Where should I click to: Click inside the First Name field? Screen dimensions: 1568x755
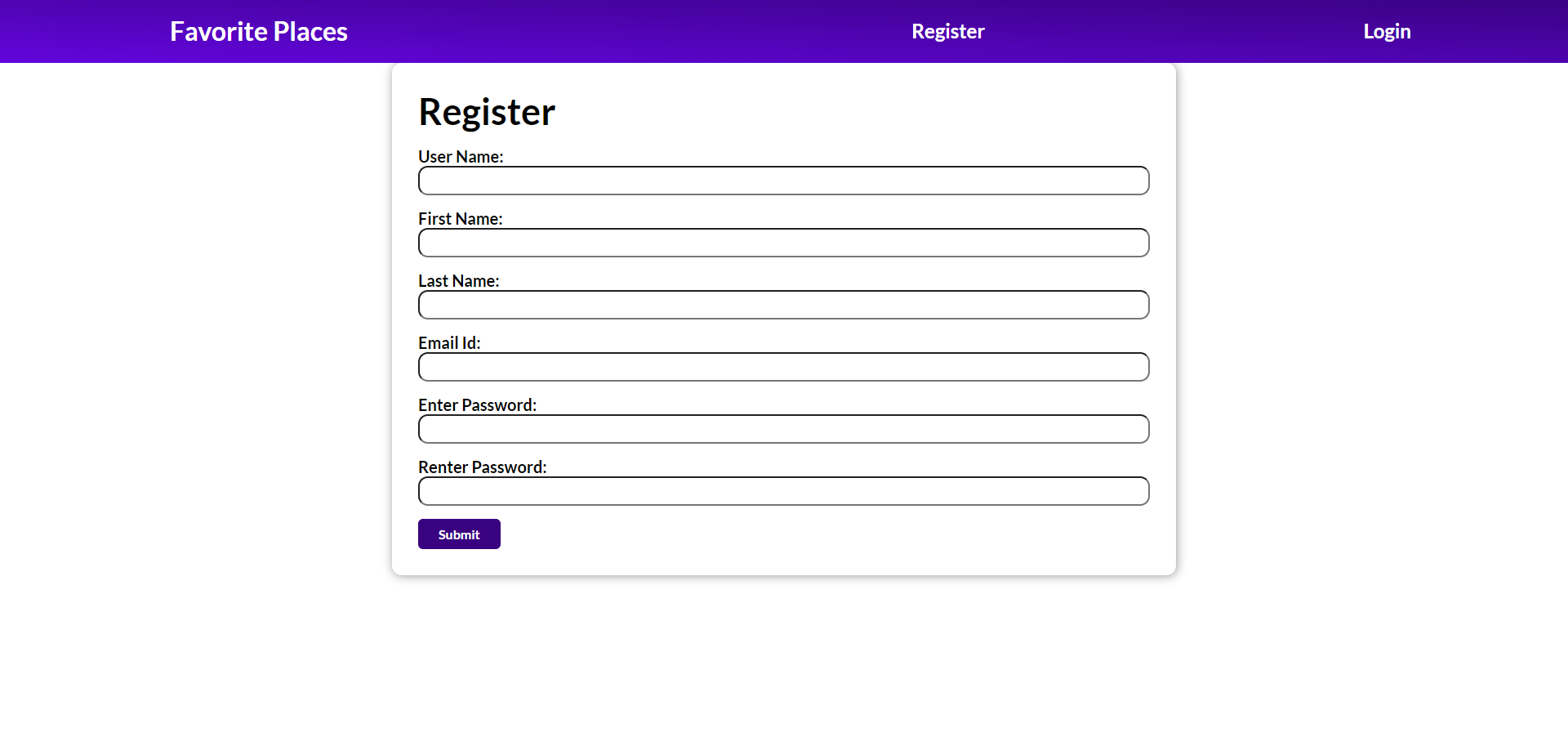pos(783,243)
